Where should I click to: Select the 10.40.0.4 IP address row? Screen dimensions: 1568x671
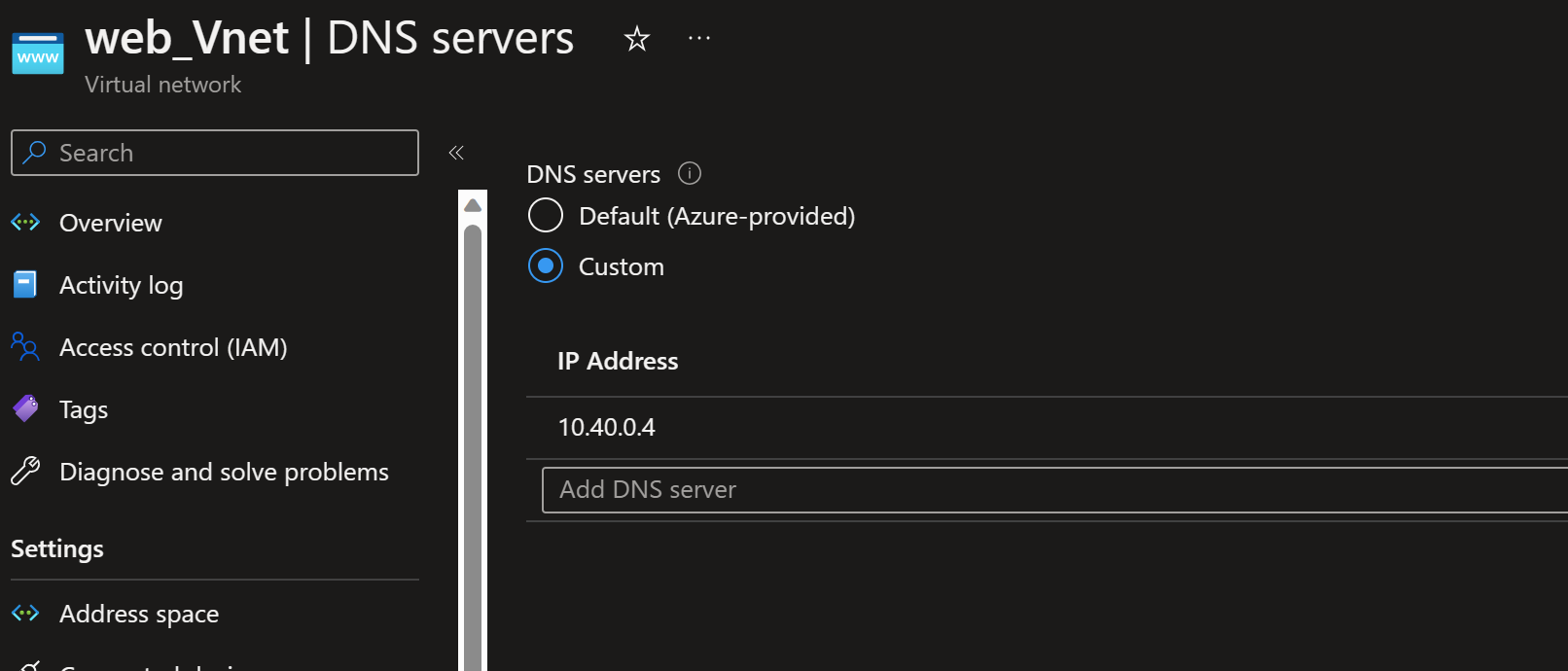click(1047, 427)
